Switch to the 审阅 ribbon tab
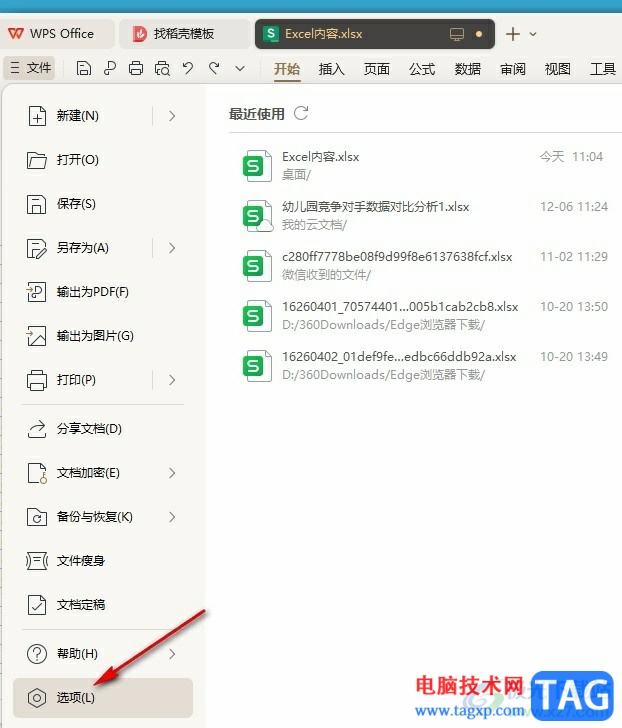The width and height of the screenshot is (622, 728). click(512, 69)
